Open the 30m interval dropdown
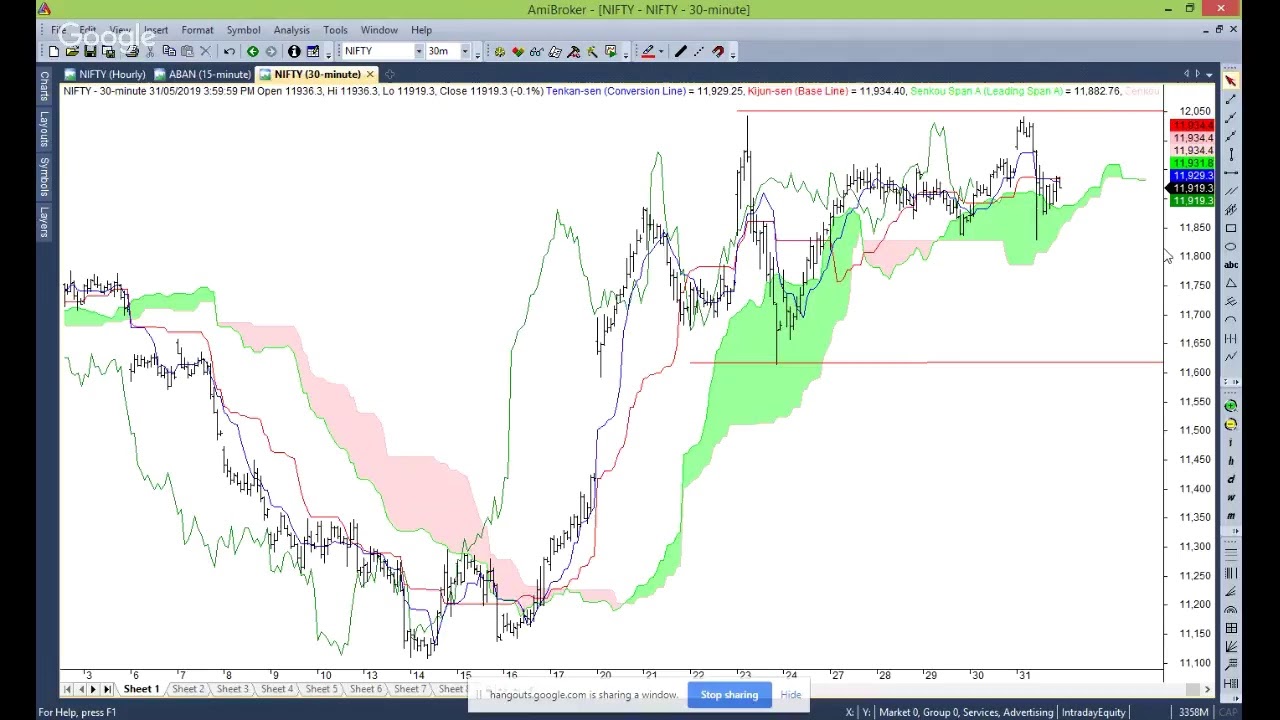The height and width of the screenshot is (720, 1280). click(465, 51)
